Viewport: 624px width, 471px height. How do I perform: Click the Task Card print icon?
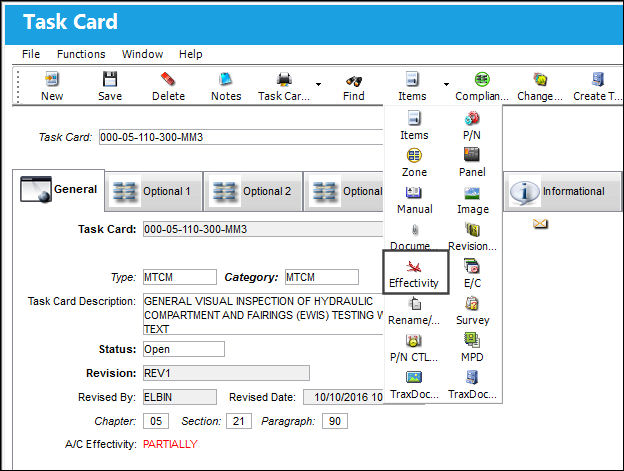[x=284, y=80]
